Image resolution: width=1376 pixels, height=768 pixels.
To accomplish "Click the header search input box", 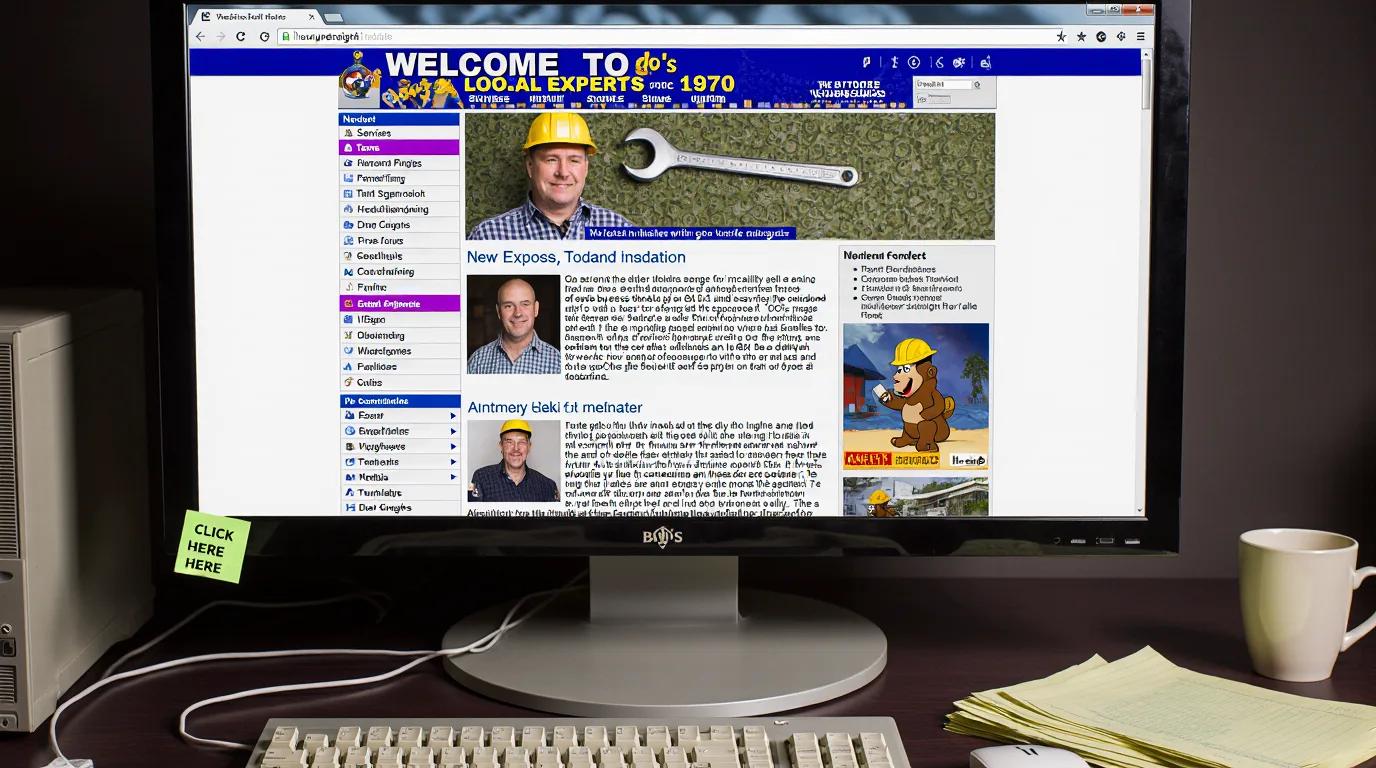I will click(944, 85).
